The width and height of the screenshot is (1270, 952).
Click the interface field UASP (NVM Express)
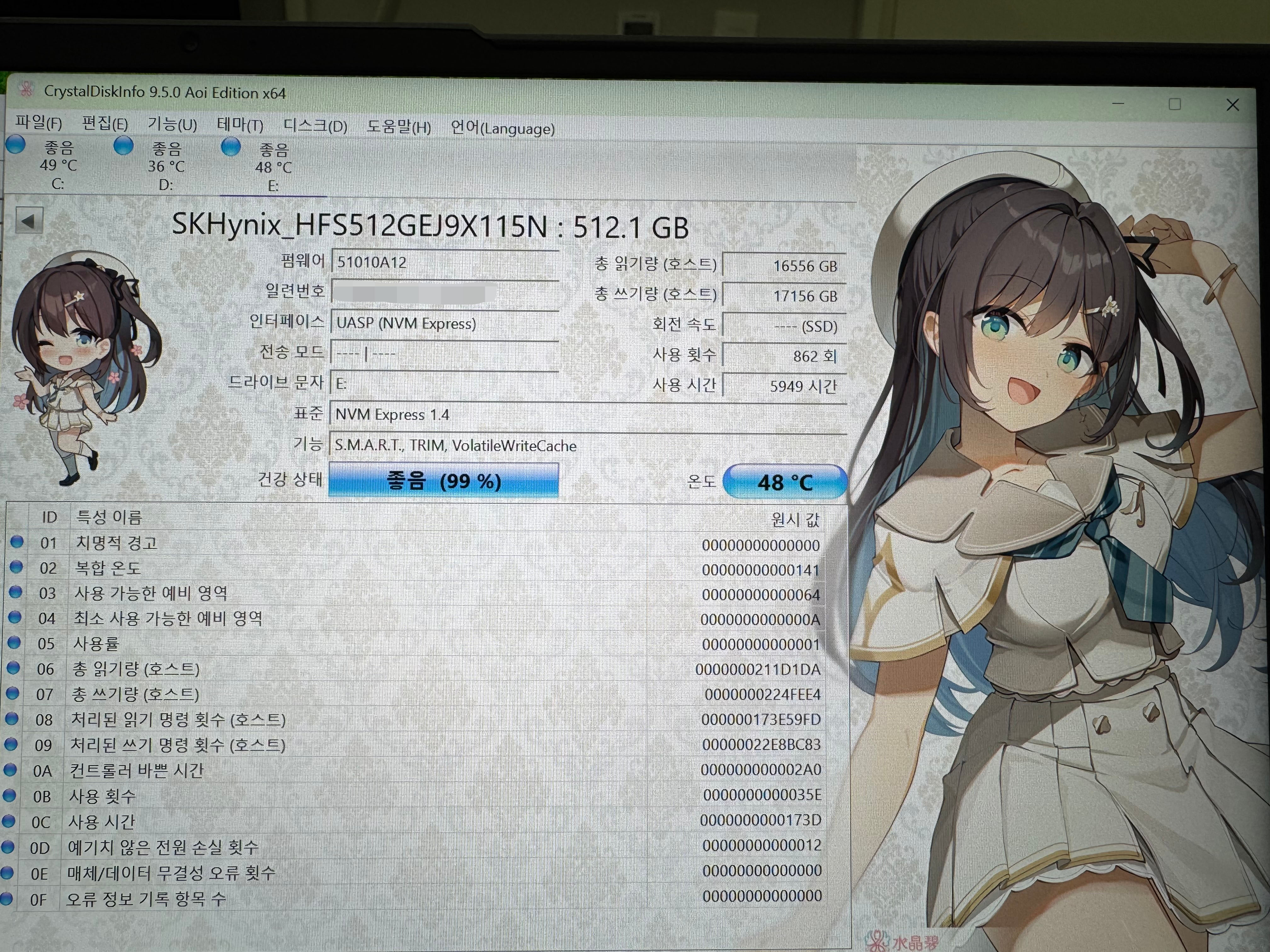coord(444,323)
